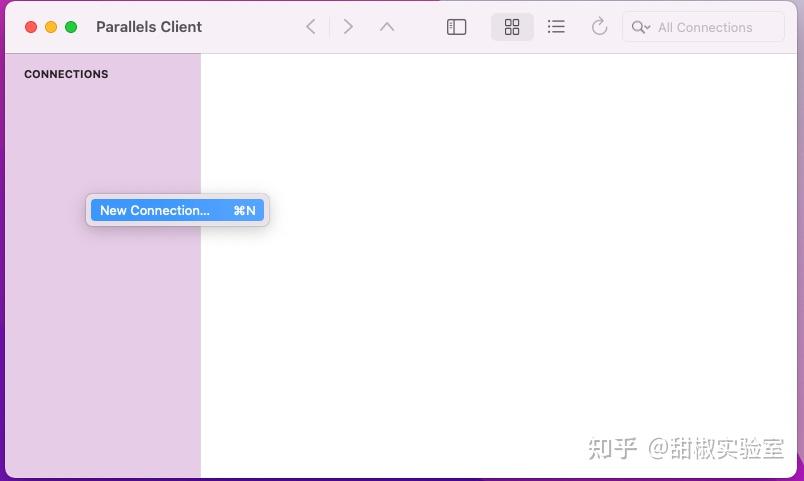Image resolution: width=804 pixels, height=481 pixels.
Task: Go forward with the right chevron arrow
Action: coord(348,27)
